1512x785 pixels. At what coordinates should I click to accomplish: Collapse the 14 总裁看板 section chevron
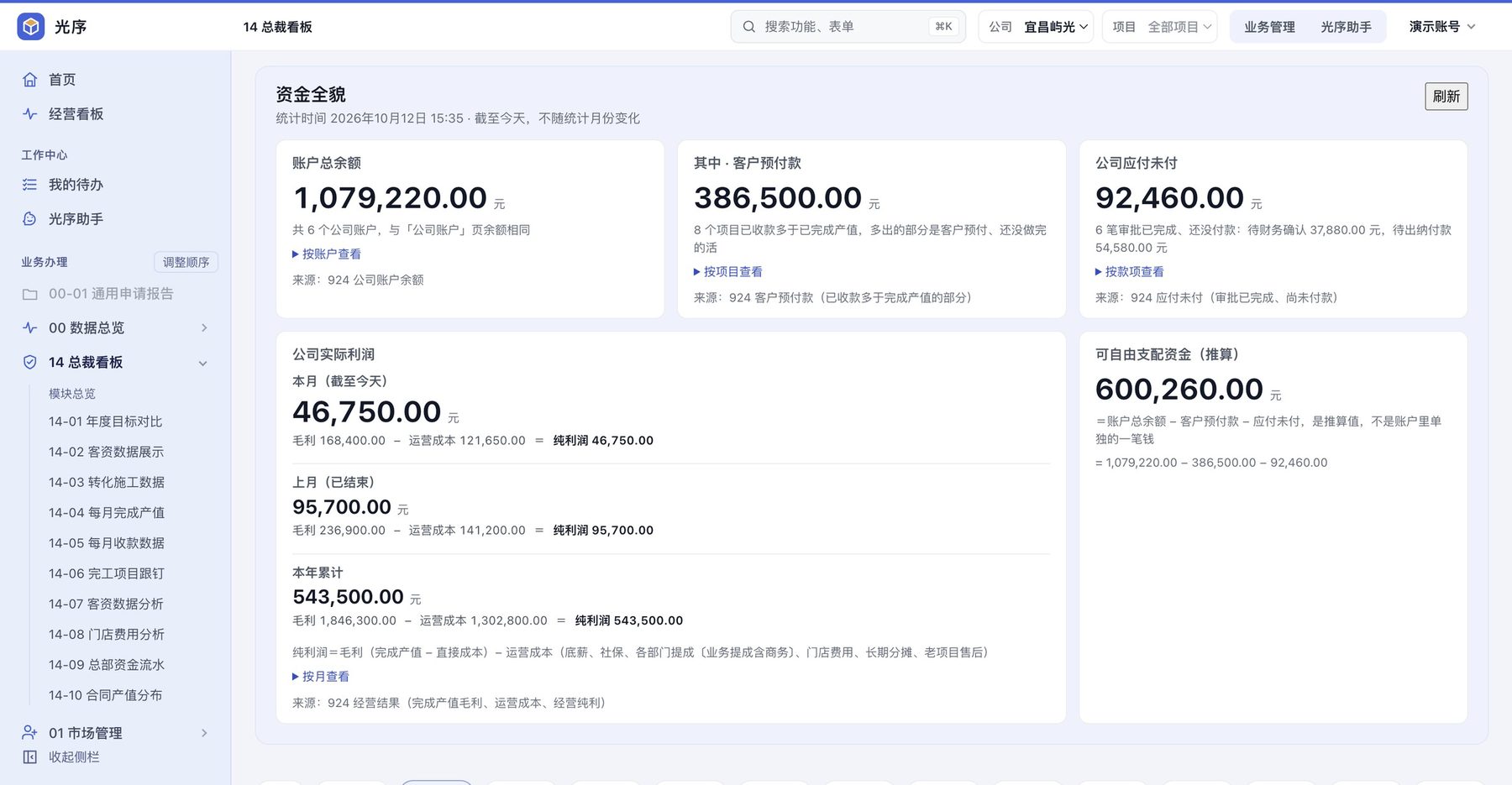click(x=202, y=363)
